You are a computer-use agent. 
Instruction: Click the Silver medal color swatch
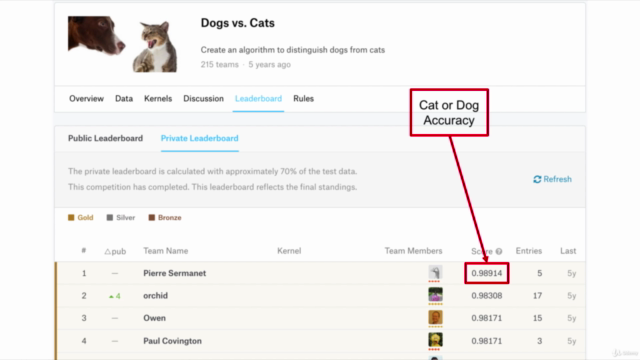[109, 218]
